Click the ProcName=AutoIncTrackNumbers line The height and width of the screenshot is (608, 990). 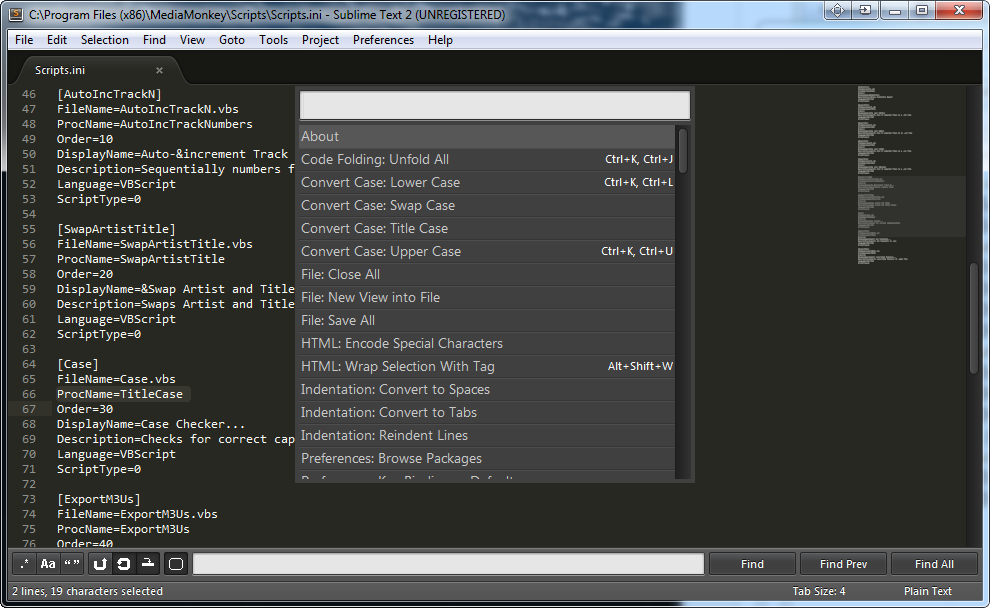155,124
